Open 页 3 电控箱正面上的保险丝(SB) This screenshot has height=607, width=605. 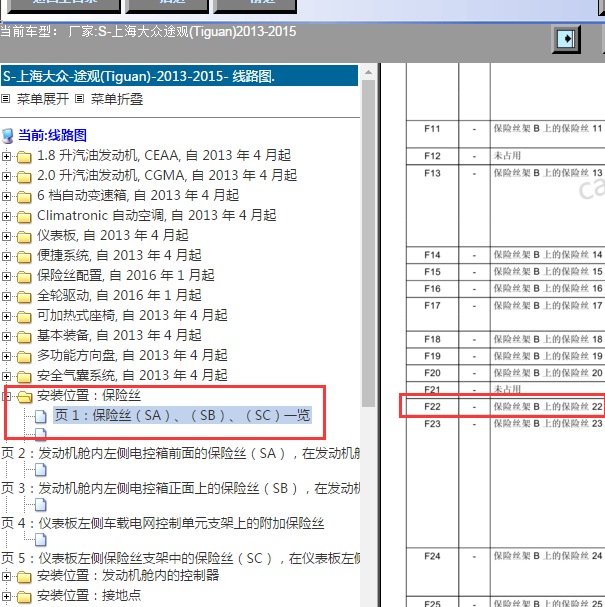coord(180,489)
